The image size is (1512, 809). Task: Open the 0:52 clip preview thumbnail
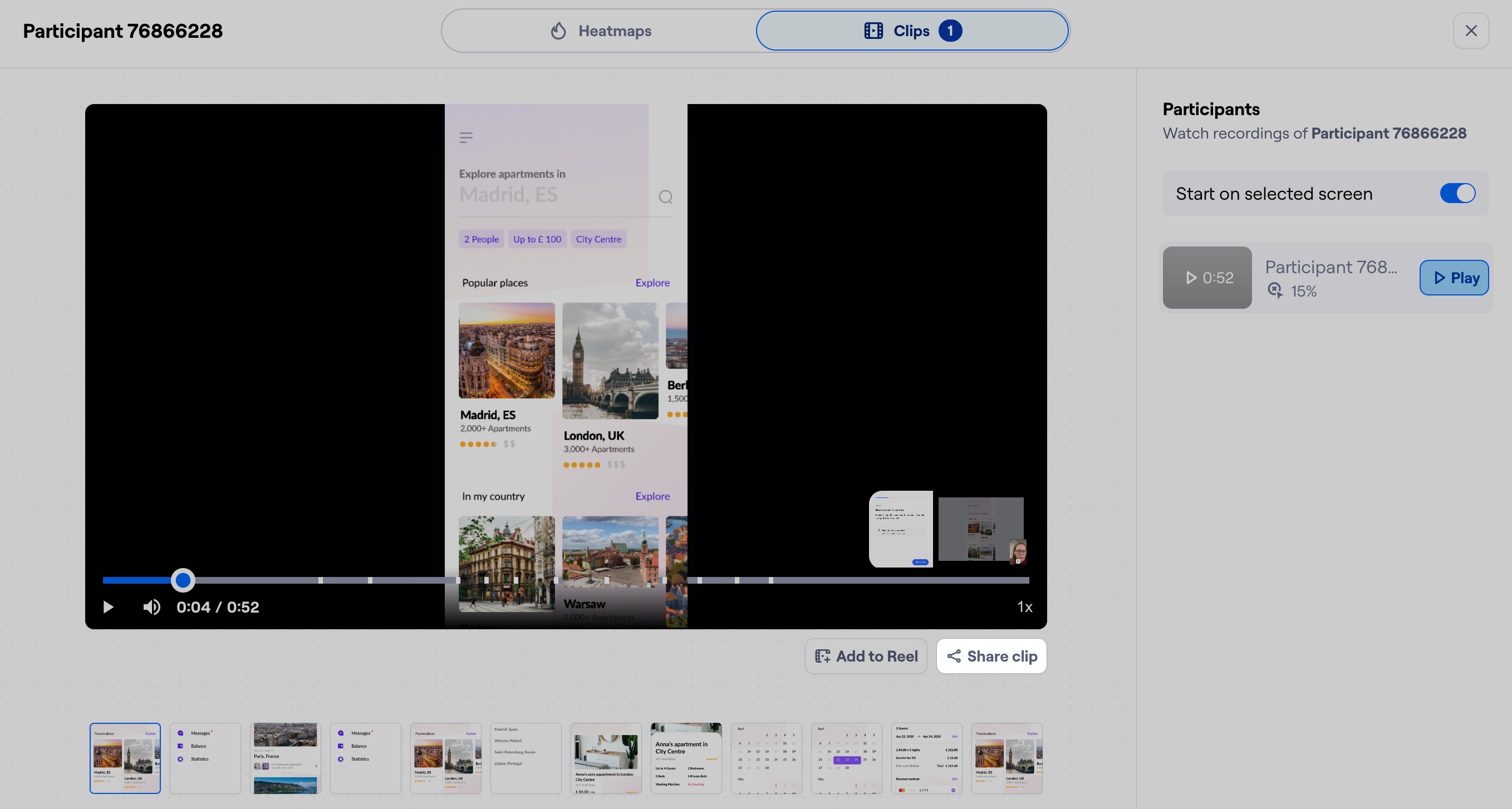(x=1207, y=278)
